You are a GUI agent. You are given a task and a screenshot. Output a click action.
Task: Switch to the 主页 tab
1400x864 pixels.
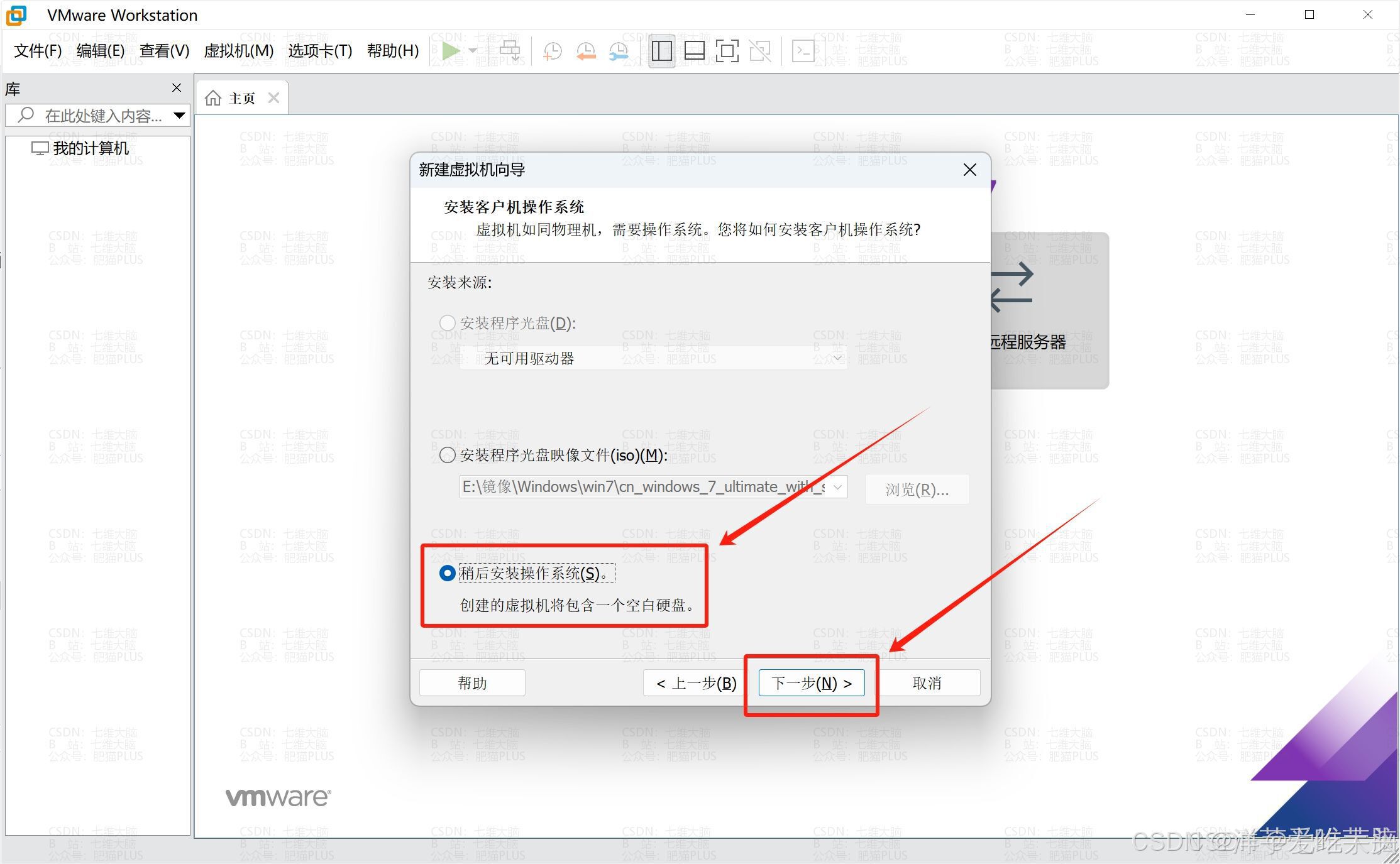pos(241,98)
